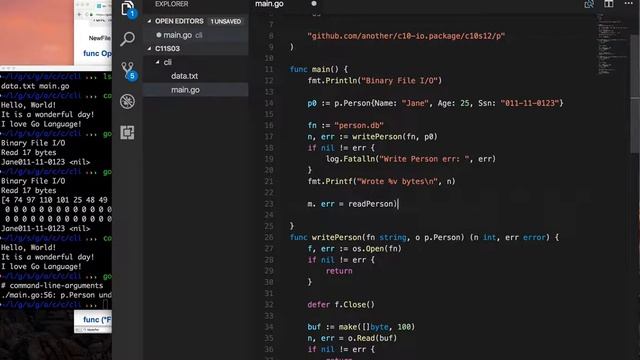Screen dimensions: 640x360
Task: Click the p.Person struct literal line
Action: pyautogui.click(x=435, y=103)
